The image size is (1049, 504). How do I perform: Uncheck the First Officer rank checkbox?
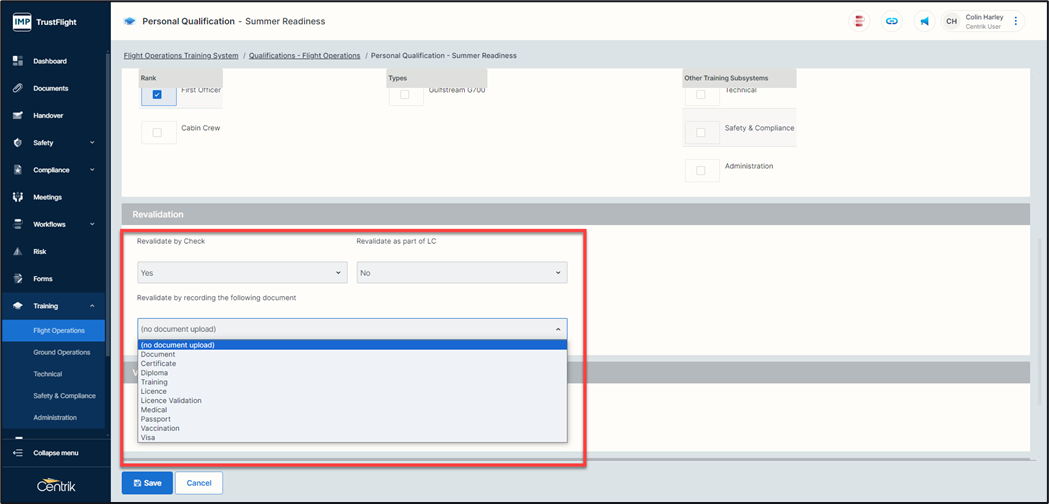click(157, 94)
